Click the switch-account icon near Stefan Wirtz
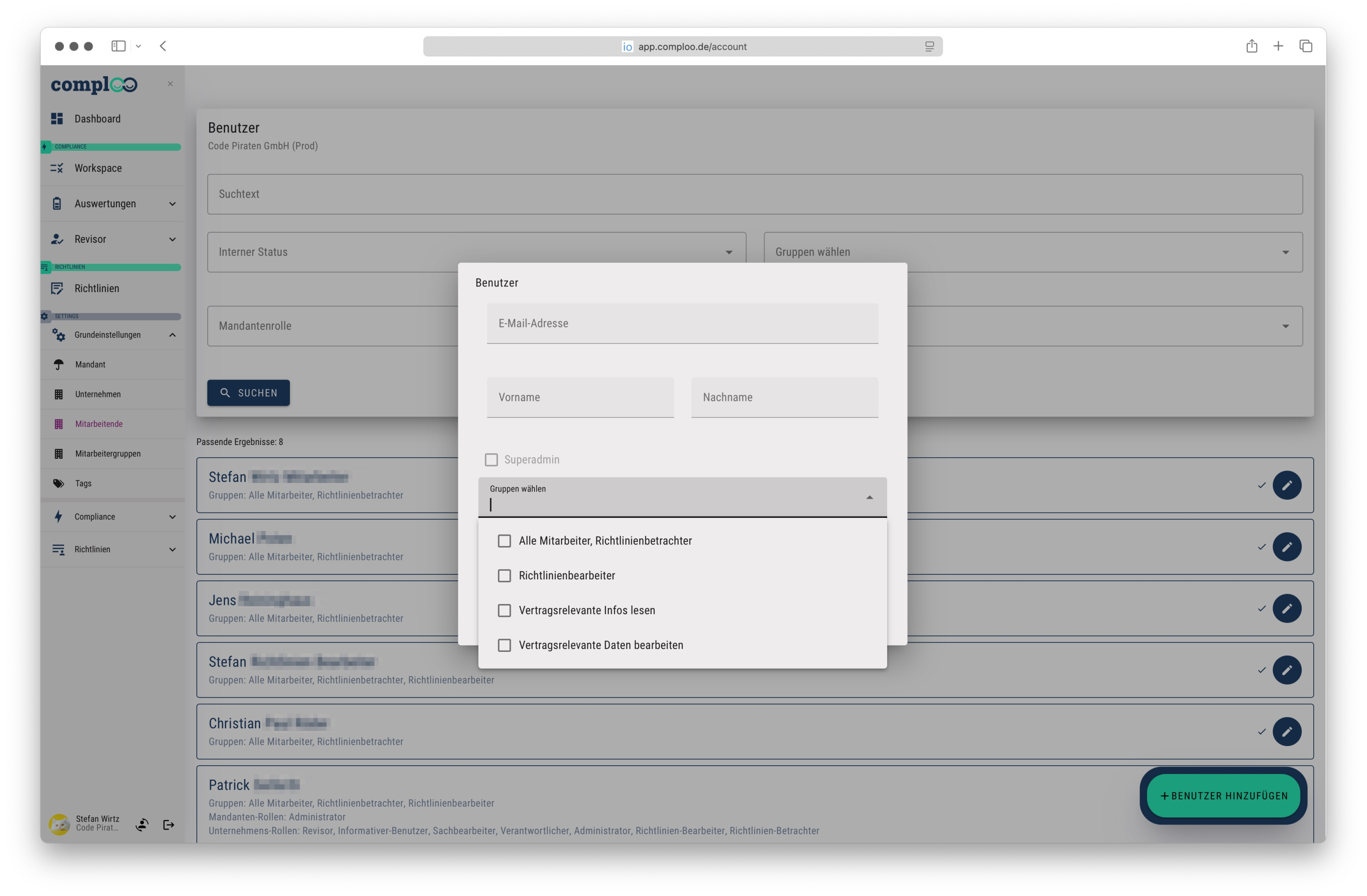1367x896 pixels. coord(142,825)
